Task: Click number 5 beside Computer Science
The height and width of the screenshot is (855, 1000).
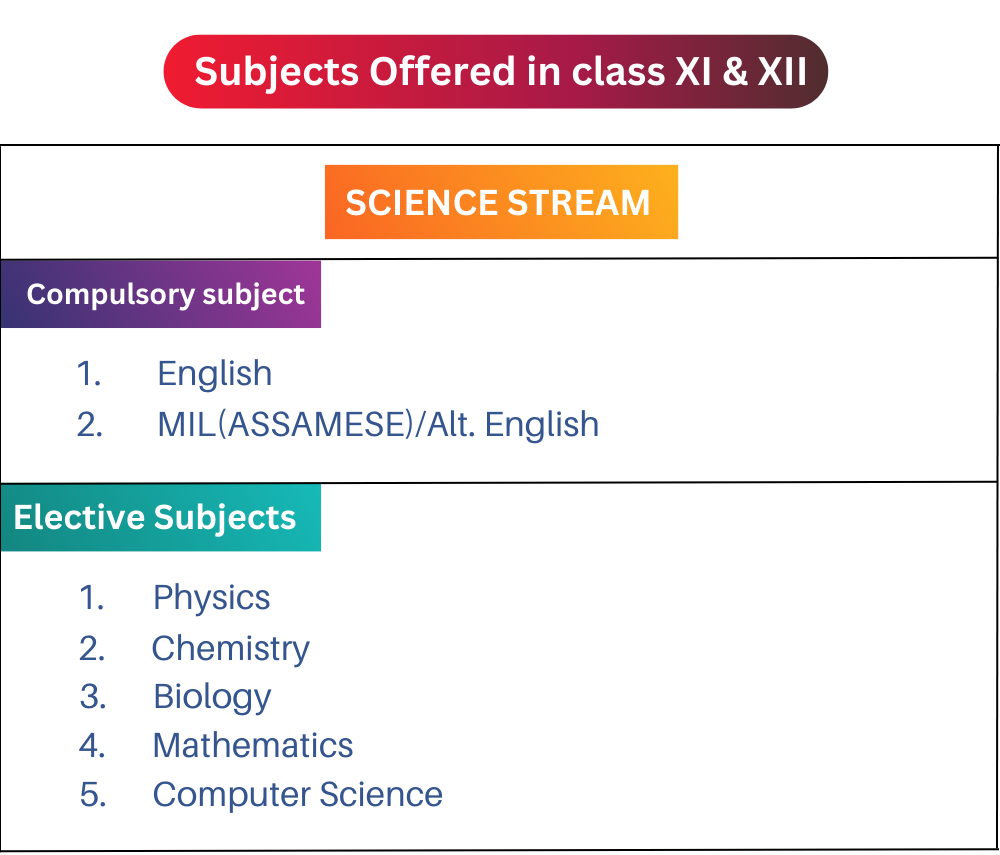Action: point(93,795)
